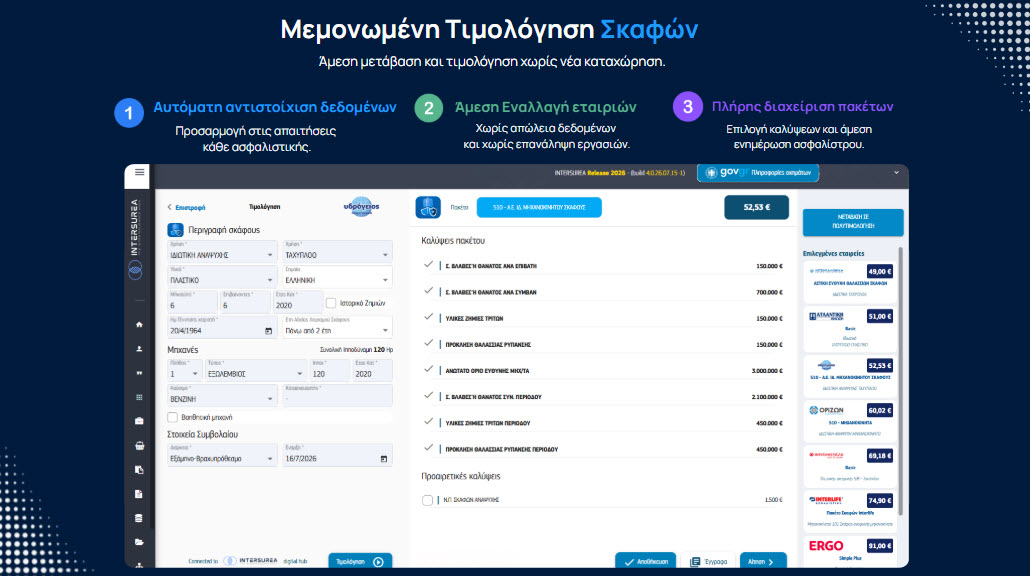
Task: Open the engine count dropdown showing 1
Action: pyautogui.click(x=184, y=370)
